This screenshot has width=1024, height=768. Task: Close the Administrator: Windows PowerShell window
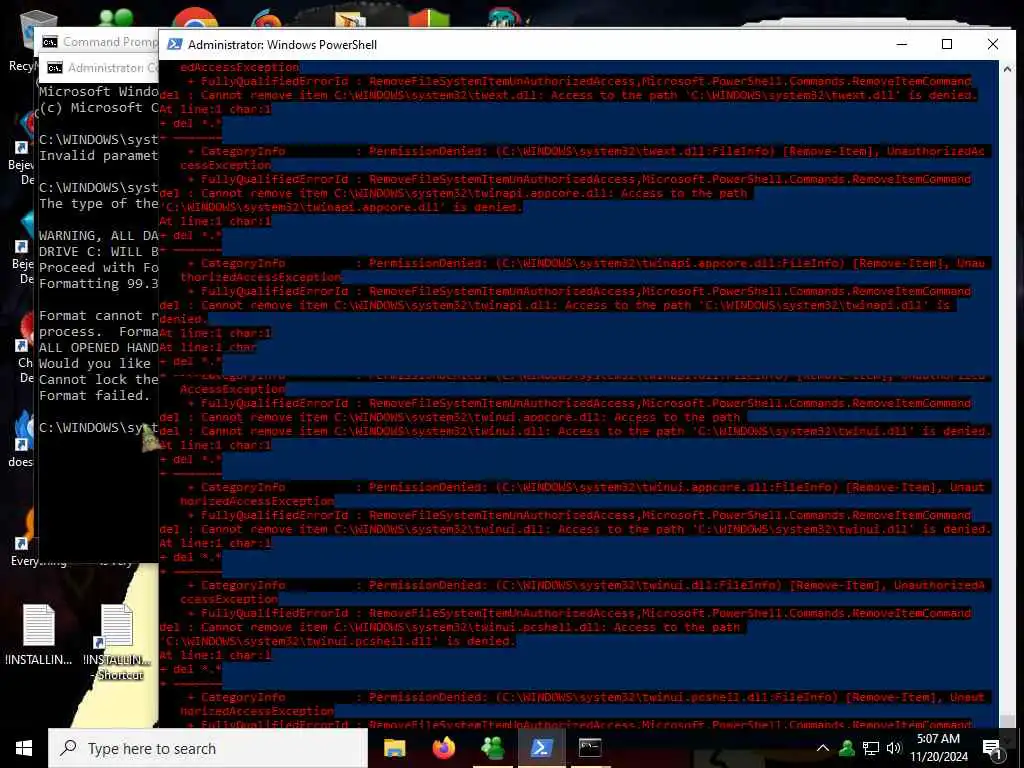pyautogui.click(x=993, y=44)
